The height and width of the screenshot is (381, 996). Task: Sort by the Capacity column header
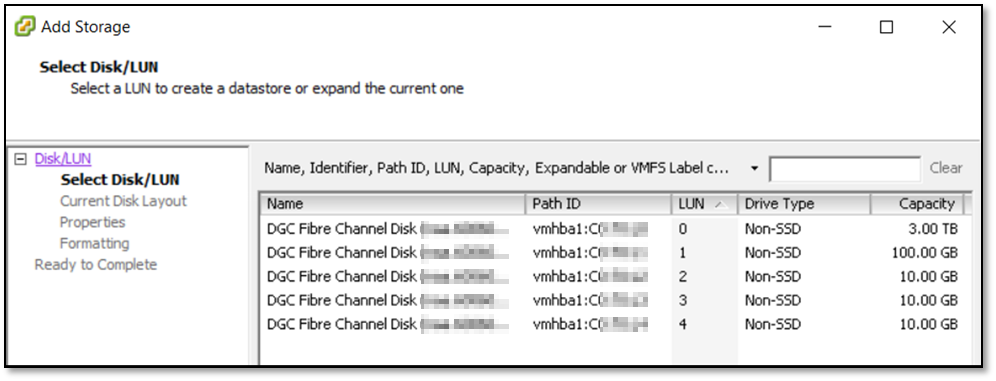(x=917, y=204)
